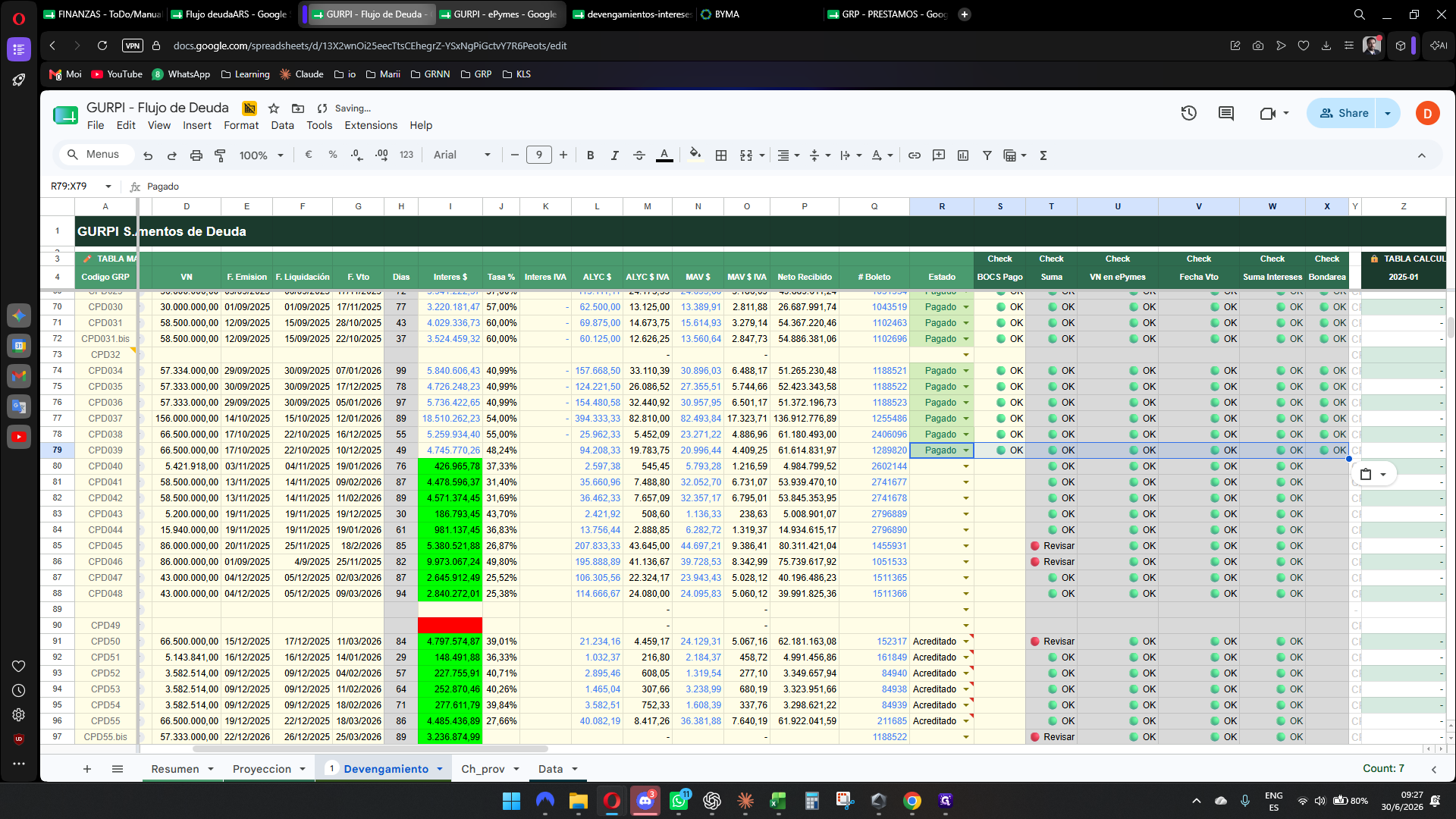Collapse the toolbar with chevron
The width and height of the screenshot is (1456, 819).
1422,155
